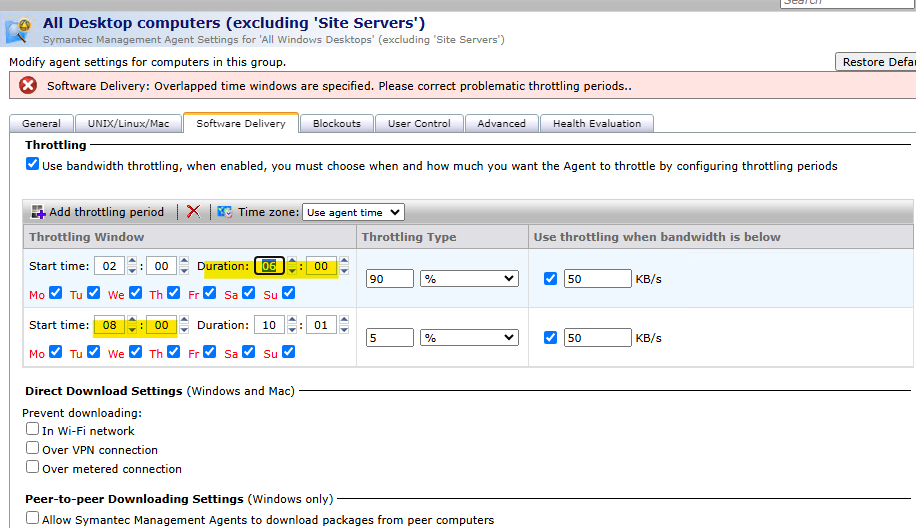Disable the Use bandwidth throttling checkbox
The image size is (916, 528).
32,165
